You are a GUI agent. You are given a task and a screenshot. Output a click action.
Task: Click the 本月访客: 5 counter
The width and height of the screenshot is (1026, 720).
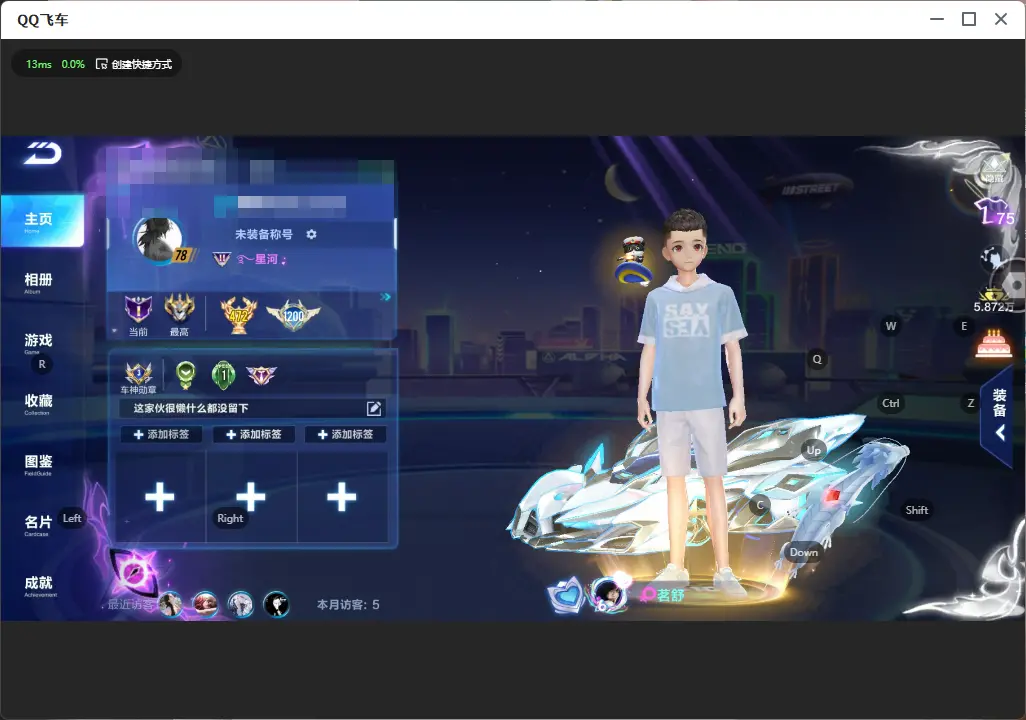pyautogui.click(x=348, y=605)
